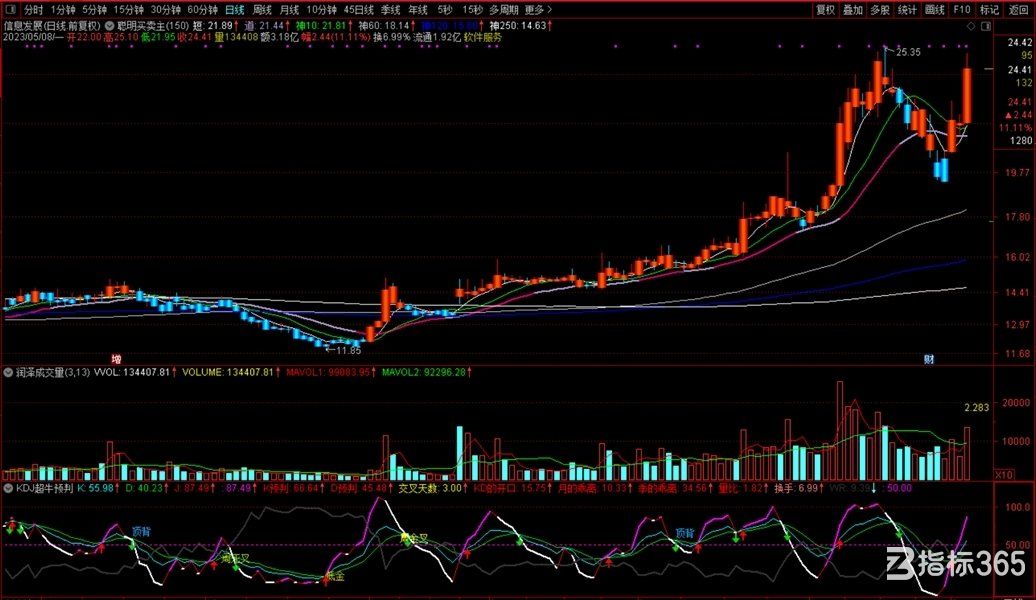
Task: Click the K: 55.98 readout in KDJ header
Action: [x=96, y=488]
